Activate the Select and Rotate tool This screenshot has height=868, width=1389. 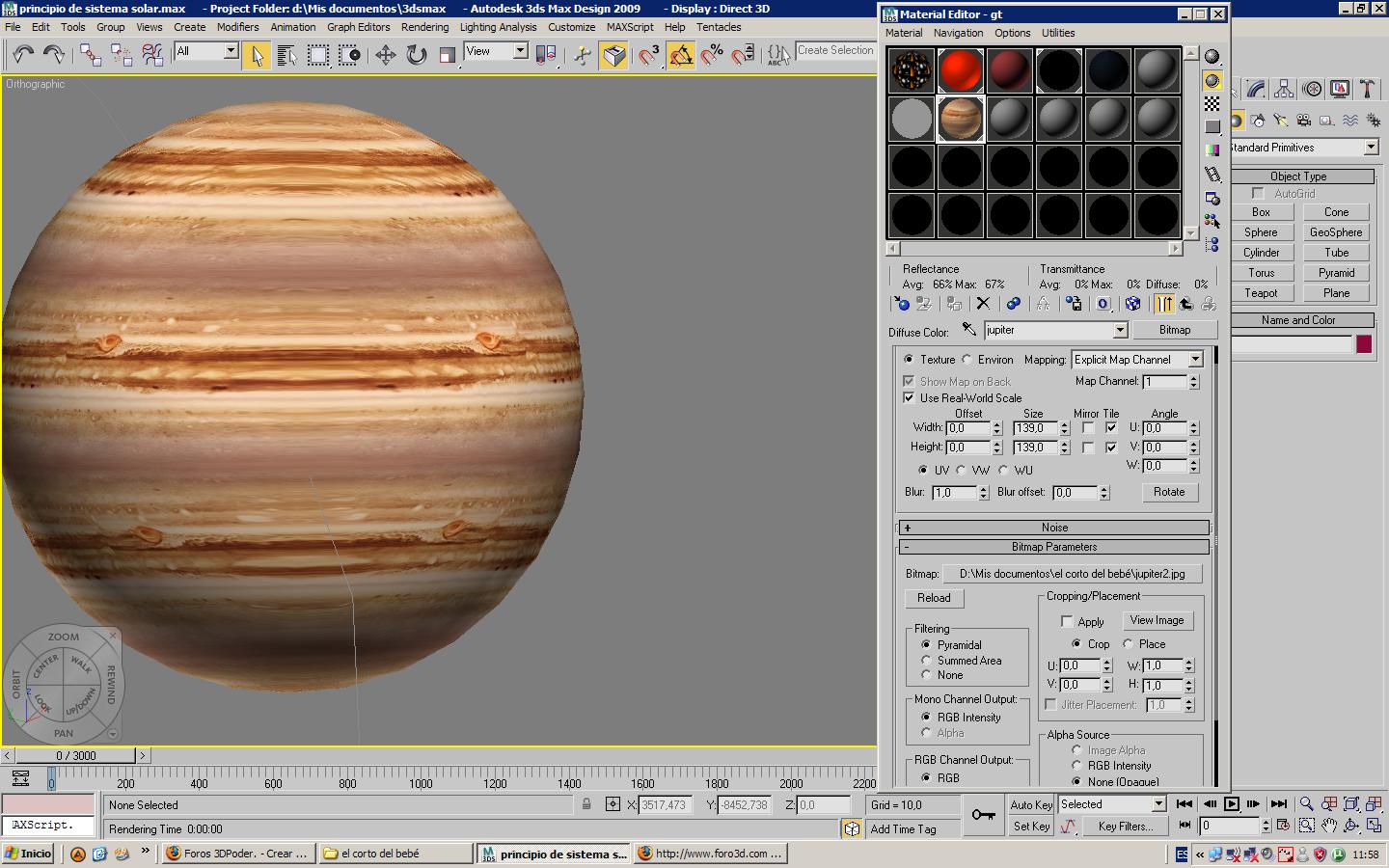click(417, 55)
